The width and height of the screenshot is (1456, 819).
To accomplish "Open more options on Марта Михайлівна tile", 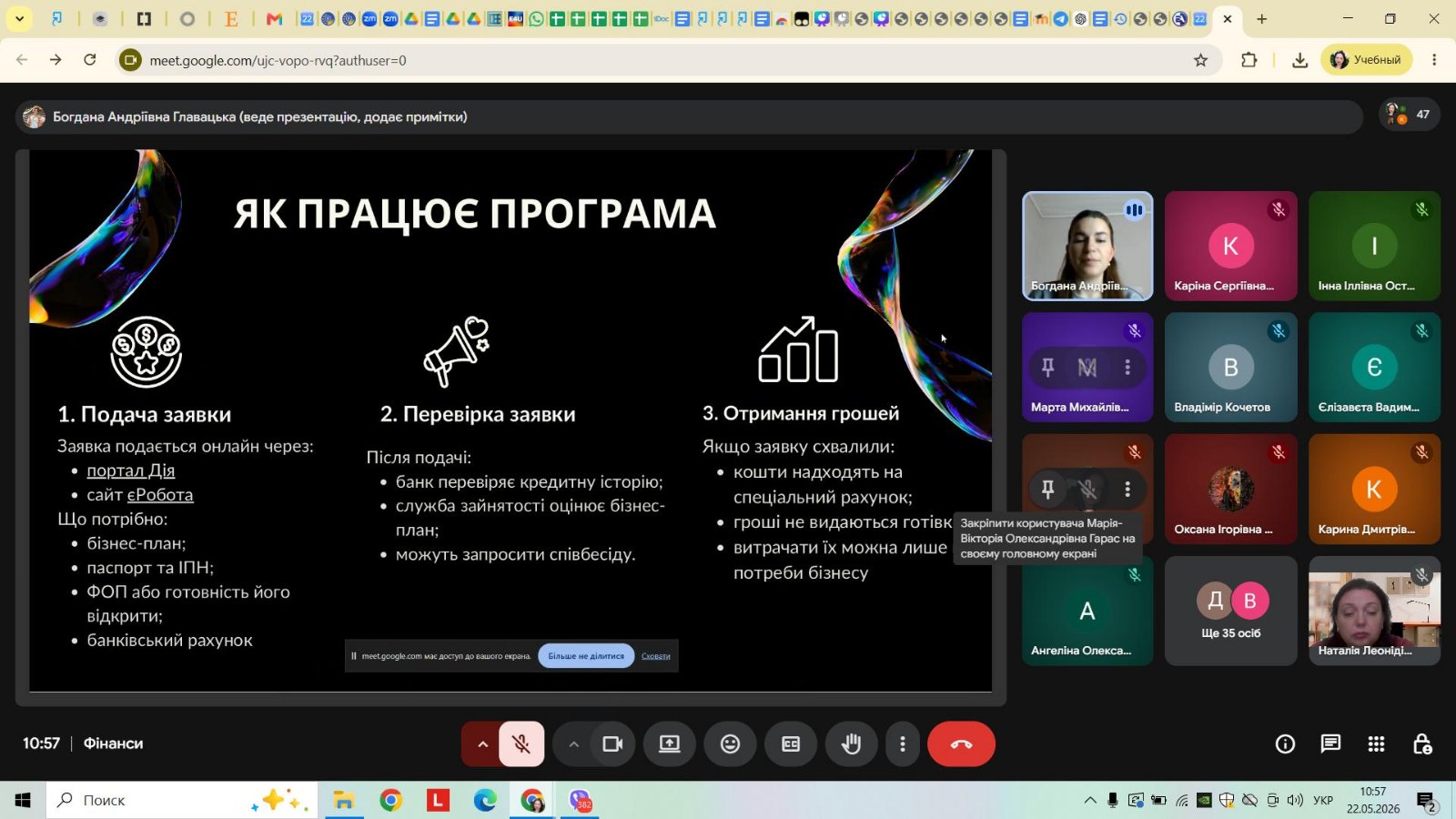I will 1127,368.
